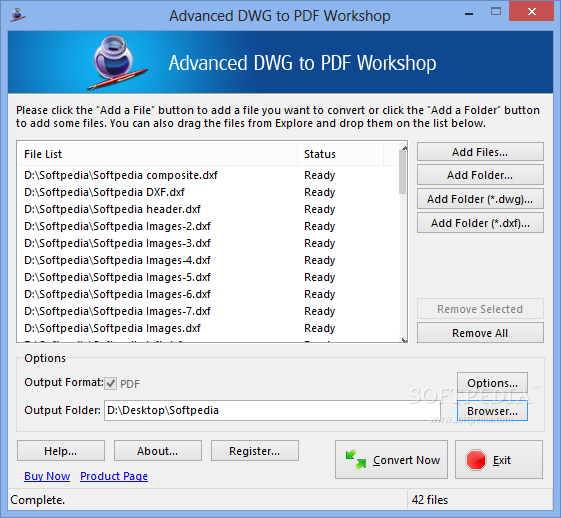Click the Remove All button
The width and height of the screenshot is (561, 518).
(x=480, y=333)
